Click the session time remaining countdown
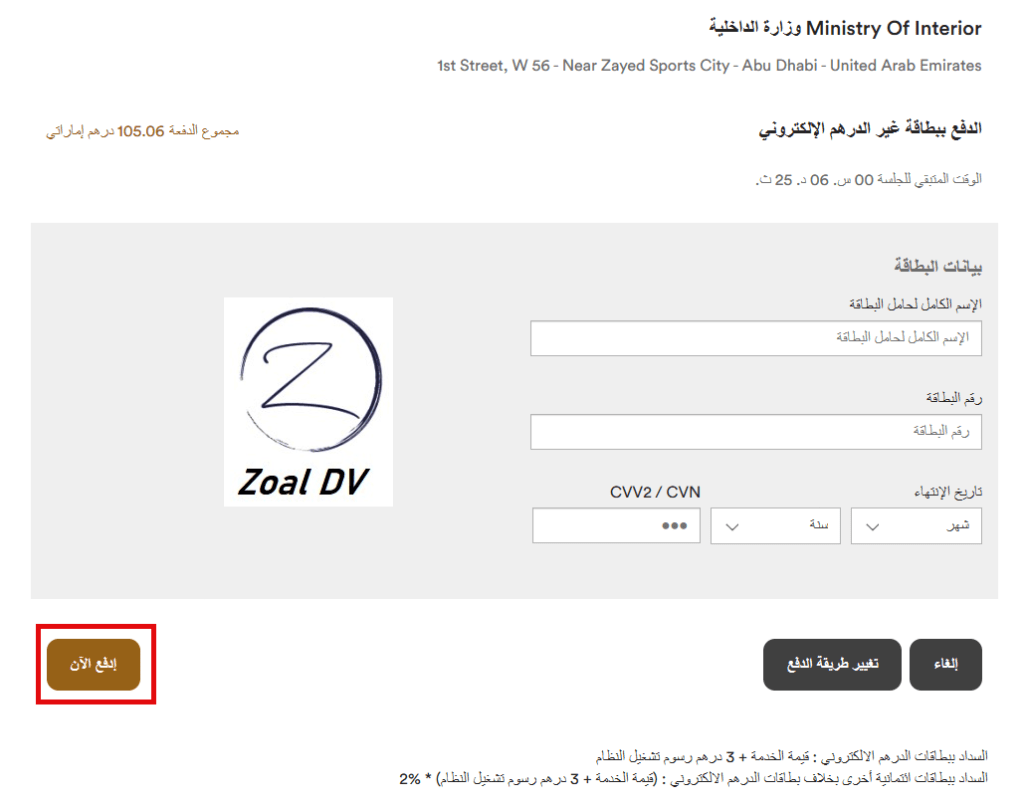The width and height of the screenshot is (1024, 804). [869, 180]
